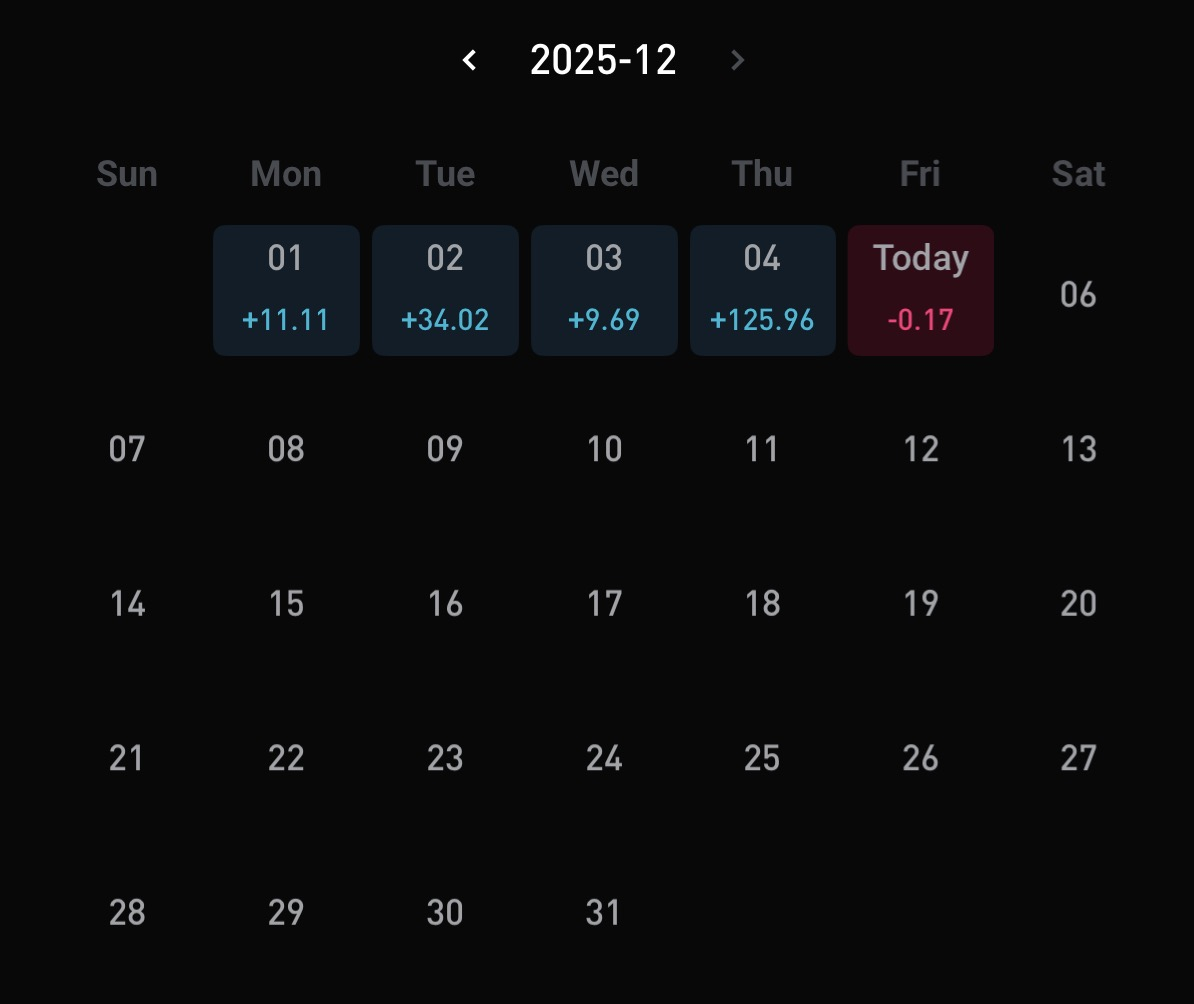Image resolution: width=1194 pixels, height=1004 pixels.
Task: Pick date 06 on Saturday
Action: 1078,295
